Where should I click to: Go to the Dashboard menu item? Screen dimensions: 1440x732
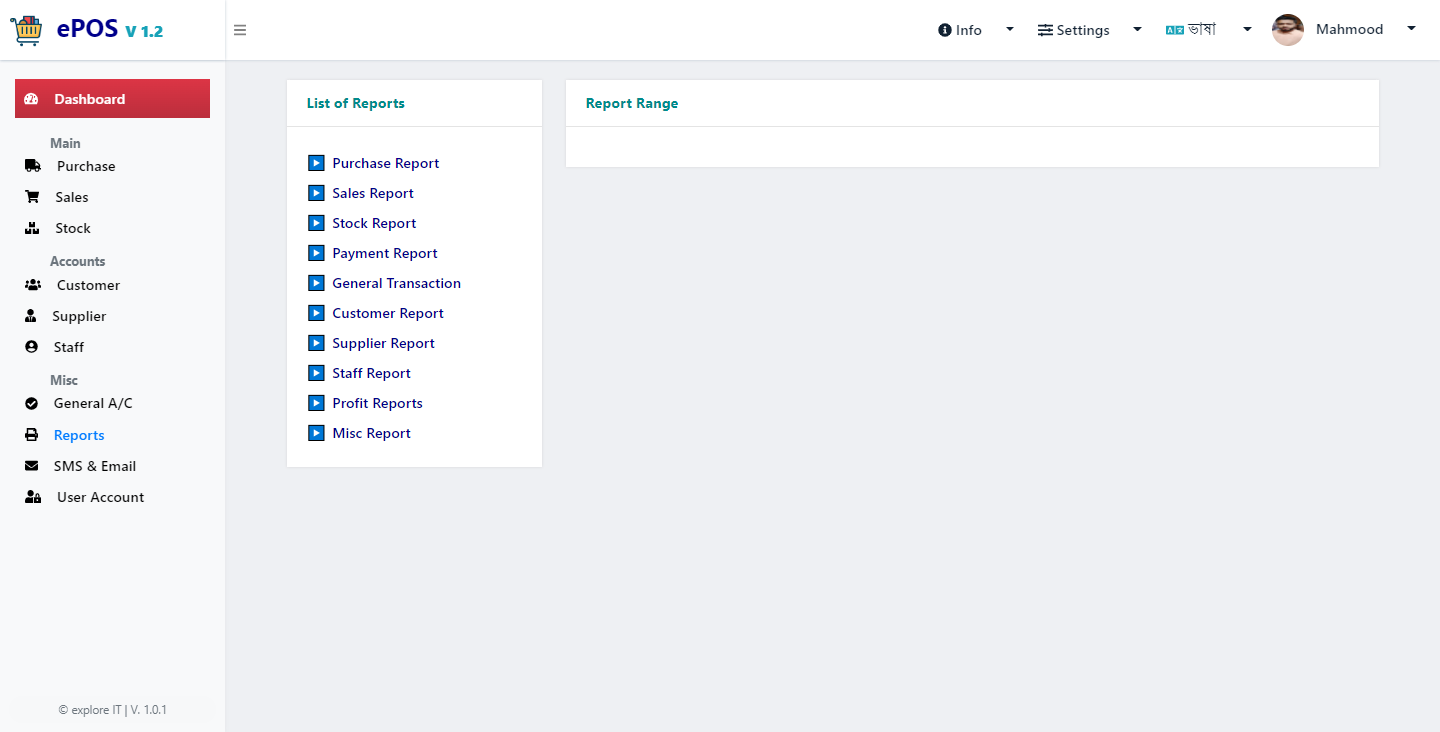point(112,99)
